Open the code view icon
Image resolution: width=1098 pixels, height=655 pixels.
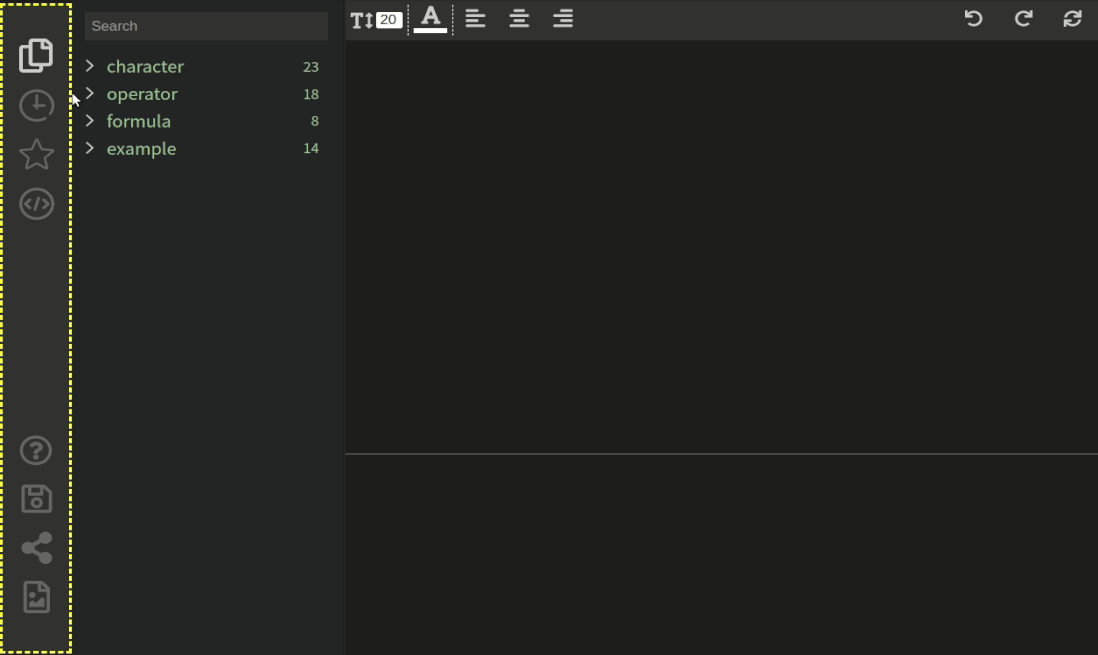36,204
